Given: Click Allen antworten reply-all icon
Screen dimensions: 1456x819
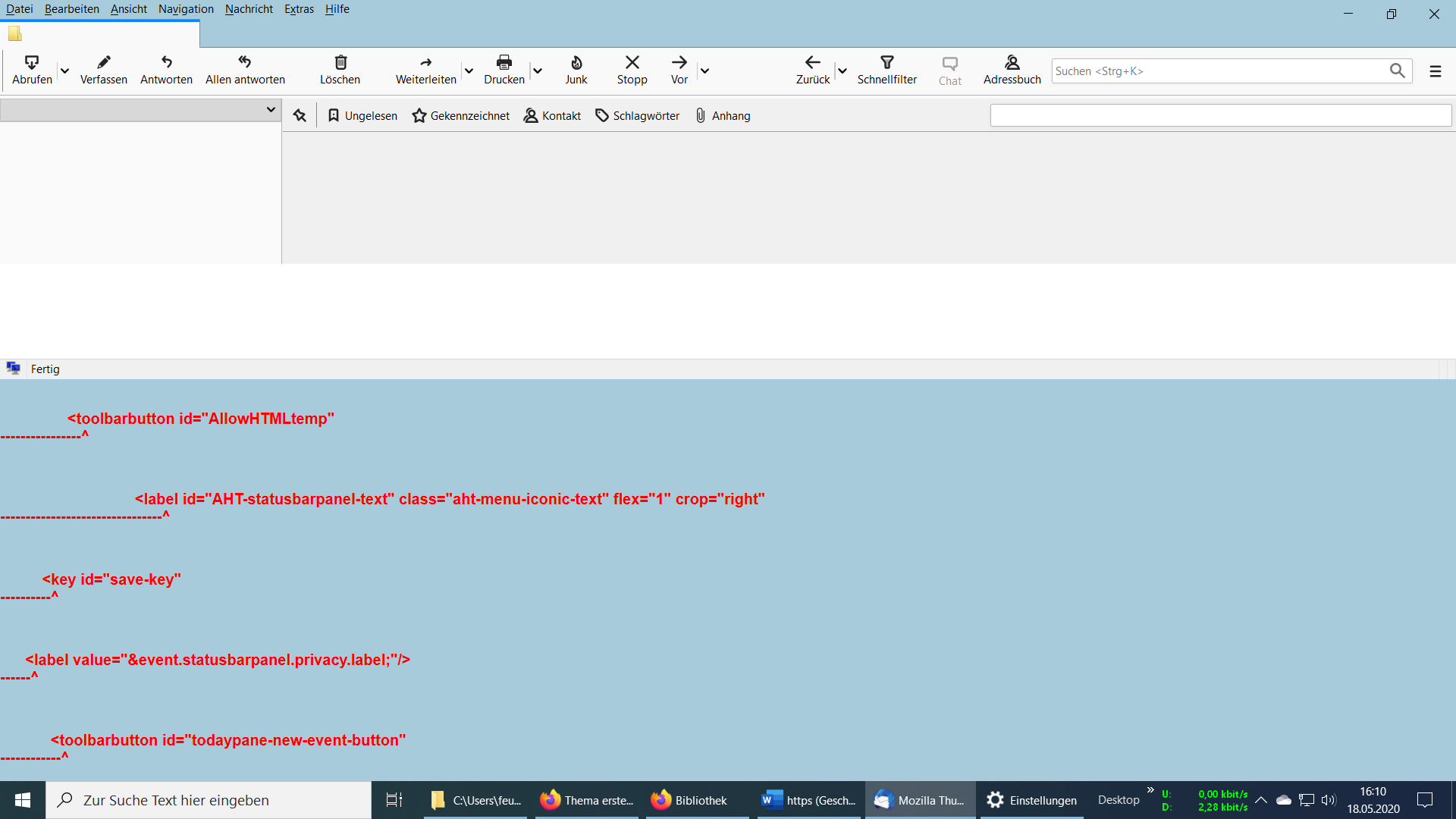Looking at the screenshot, I should point(244,62).
